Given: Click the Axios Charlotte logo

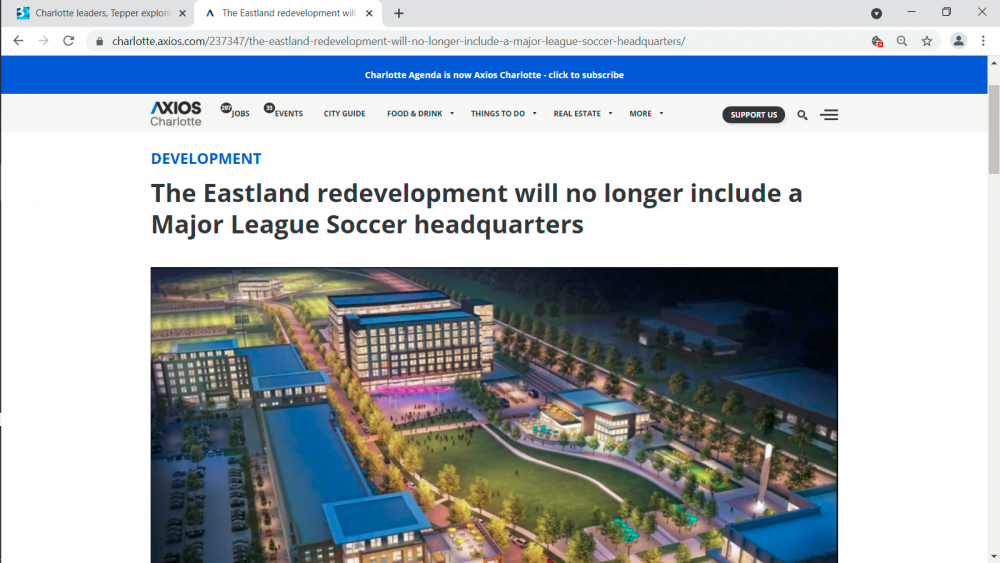Looking at the screenshot, I should tap(176, 113).
